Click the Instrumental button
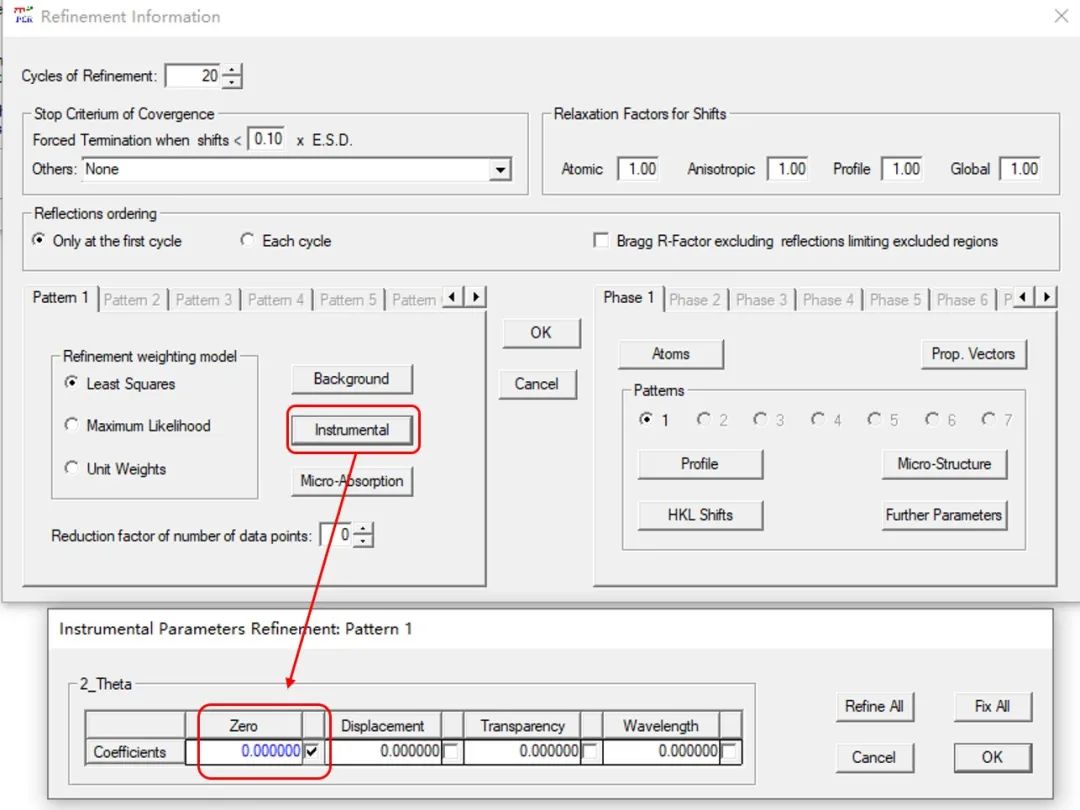 [351, 430]
